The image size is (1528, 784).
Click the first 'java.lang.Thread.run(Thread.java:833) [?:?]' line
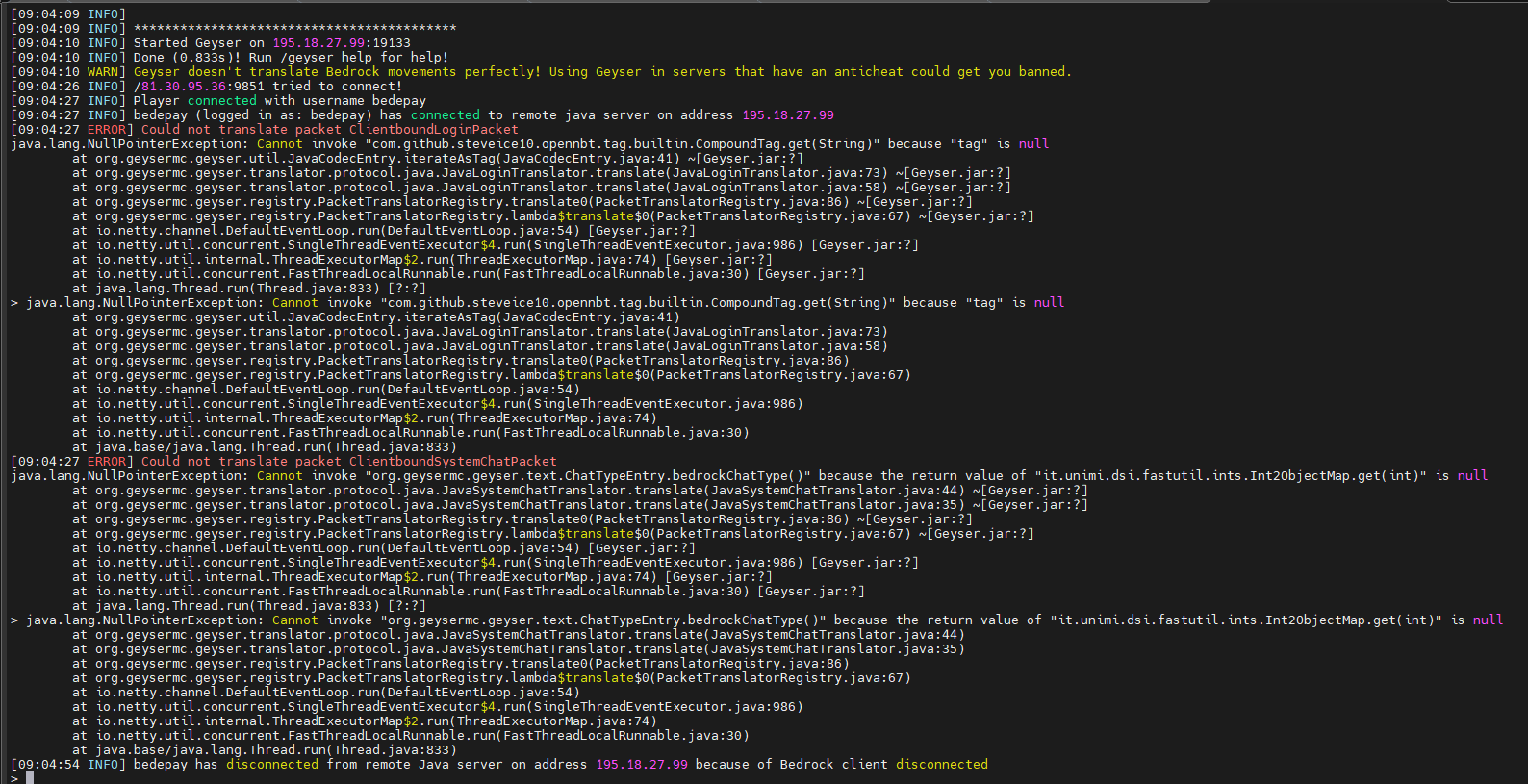(x=249, y=288)
